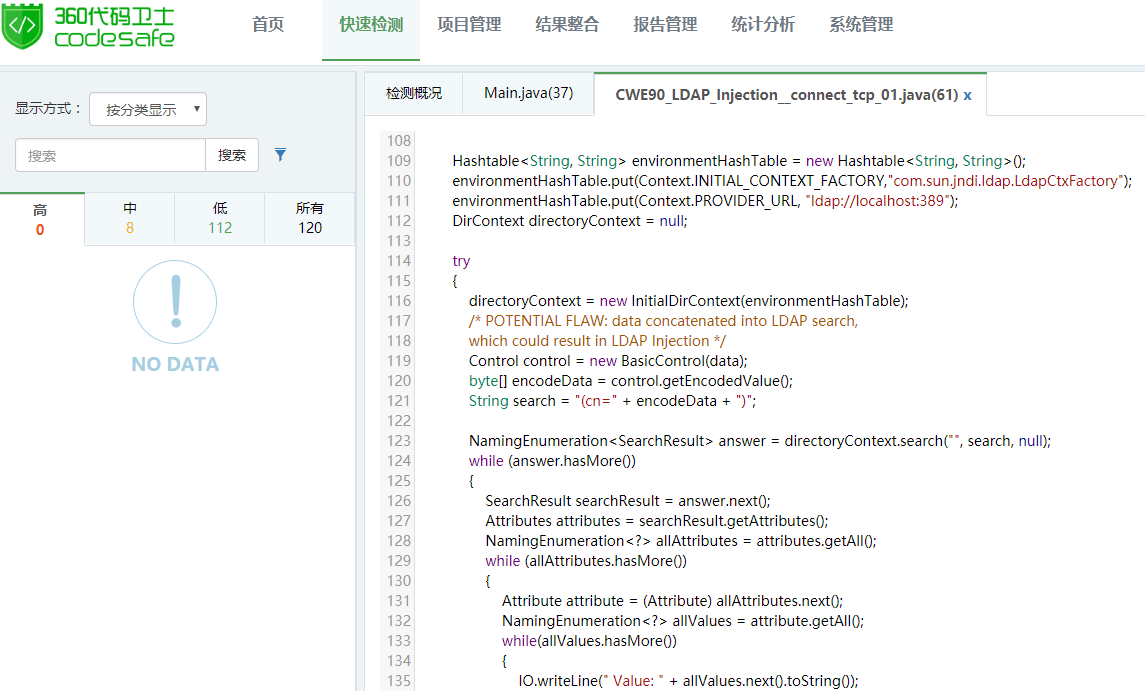Open 系统管理 system management menu
Viewport: 1145px width, 691px height.
pyautogui.click(x=861, y=25)
